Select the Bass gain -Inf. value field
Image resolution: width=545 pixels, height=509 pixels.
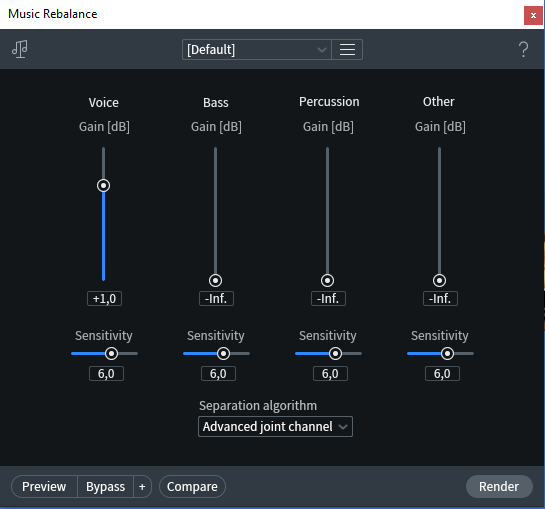(x=216, y=298)
